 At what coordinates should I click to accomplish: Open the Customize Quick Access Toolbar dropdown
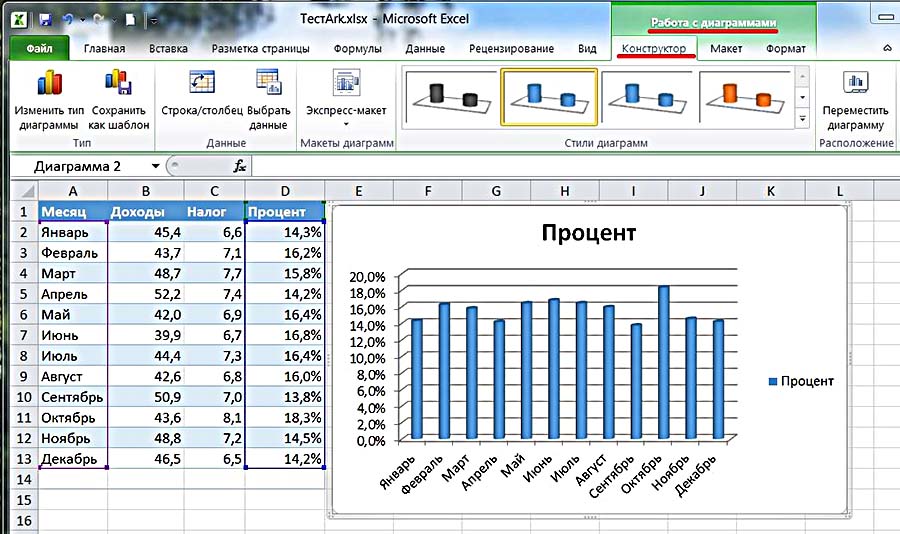pos(154,21)
